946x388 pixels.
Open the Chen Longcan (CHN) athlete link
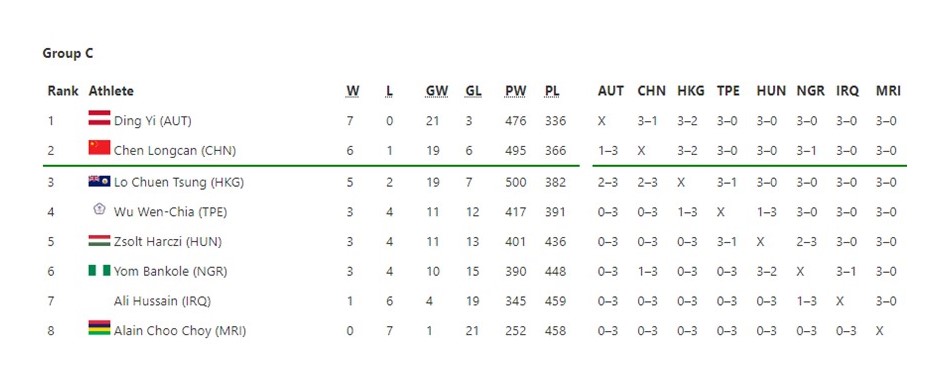tap(175, 151)
